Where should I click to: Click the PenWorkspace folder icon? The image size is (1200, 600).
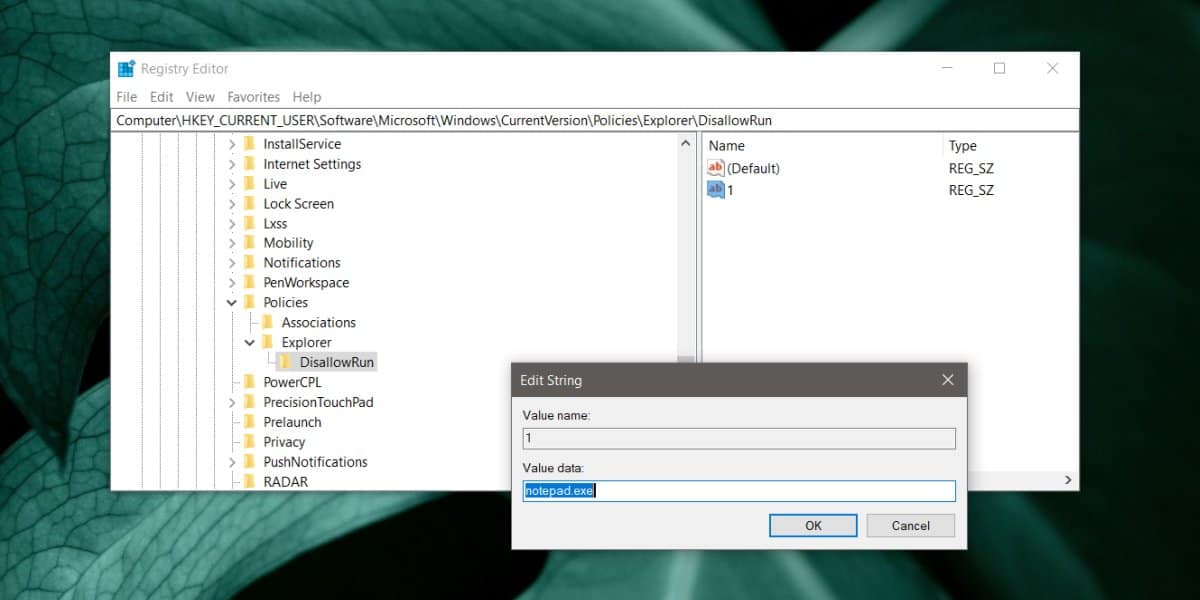(250, 283)
